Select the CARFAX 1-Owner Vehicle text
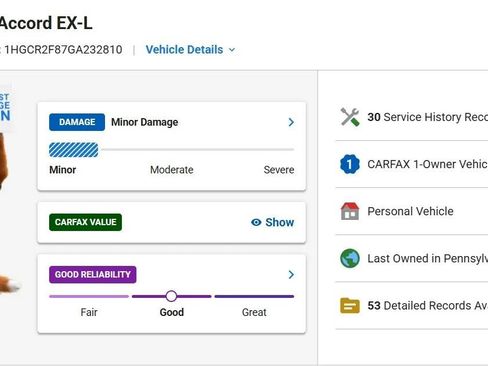This screenshot has width=488, height=366. (428, 164)
